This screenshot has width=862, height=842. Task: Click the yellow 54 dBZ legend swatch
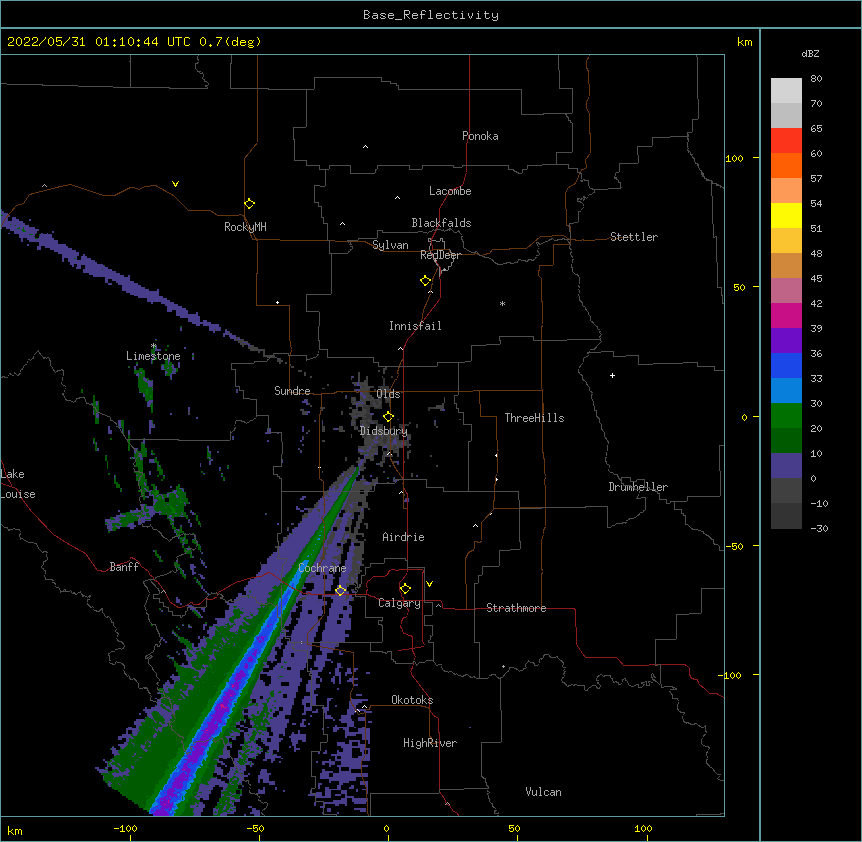click(x=786, y=215)
